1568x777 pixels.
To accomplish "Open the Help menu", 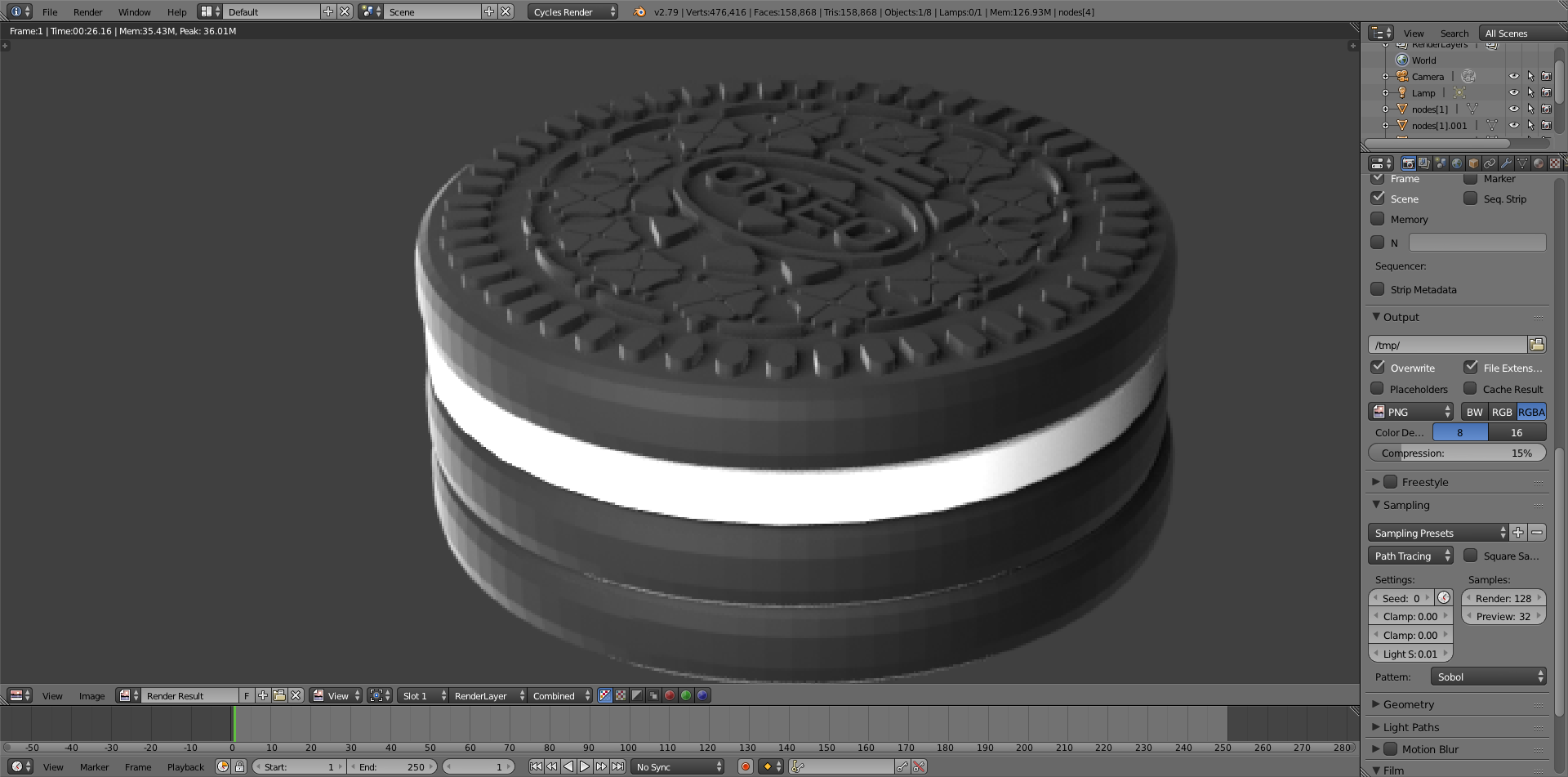I will pyautogui.click(x=176, y=11).
